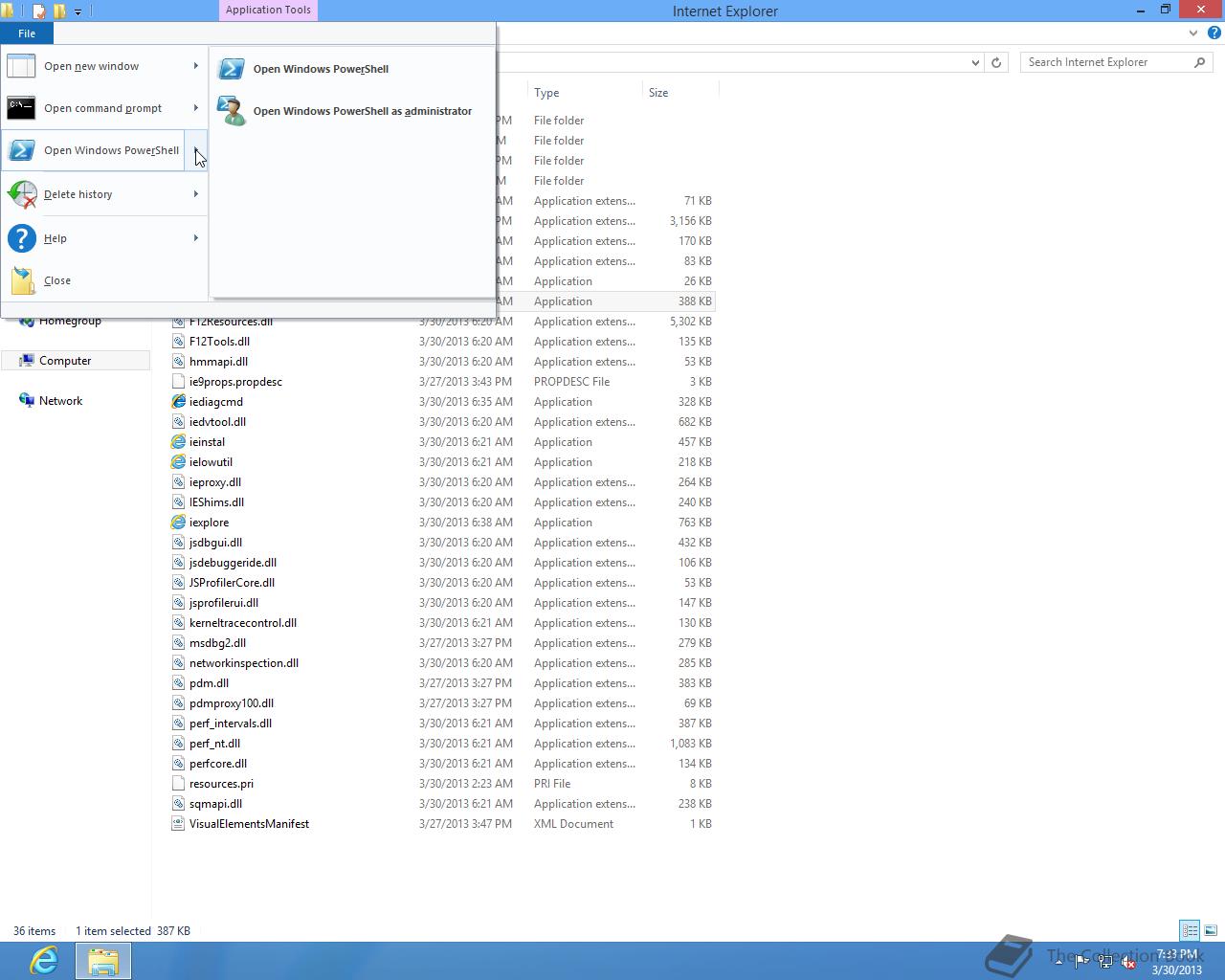The width and height of the screenshot is (1225, 980).
Task: Open the Application Tools contextual tab
Action: pos(268,10)
